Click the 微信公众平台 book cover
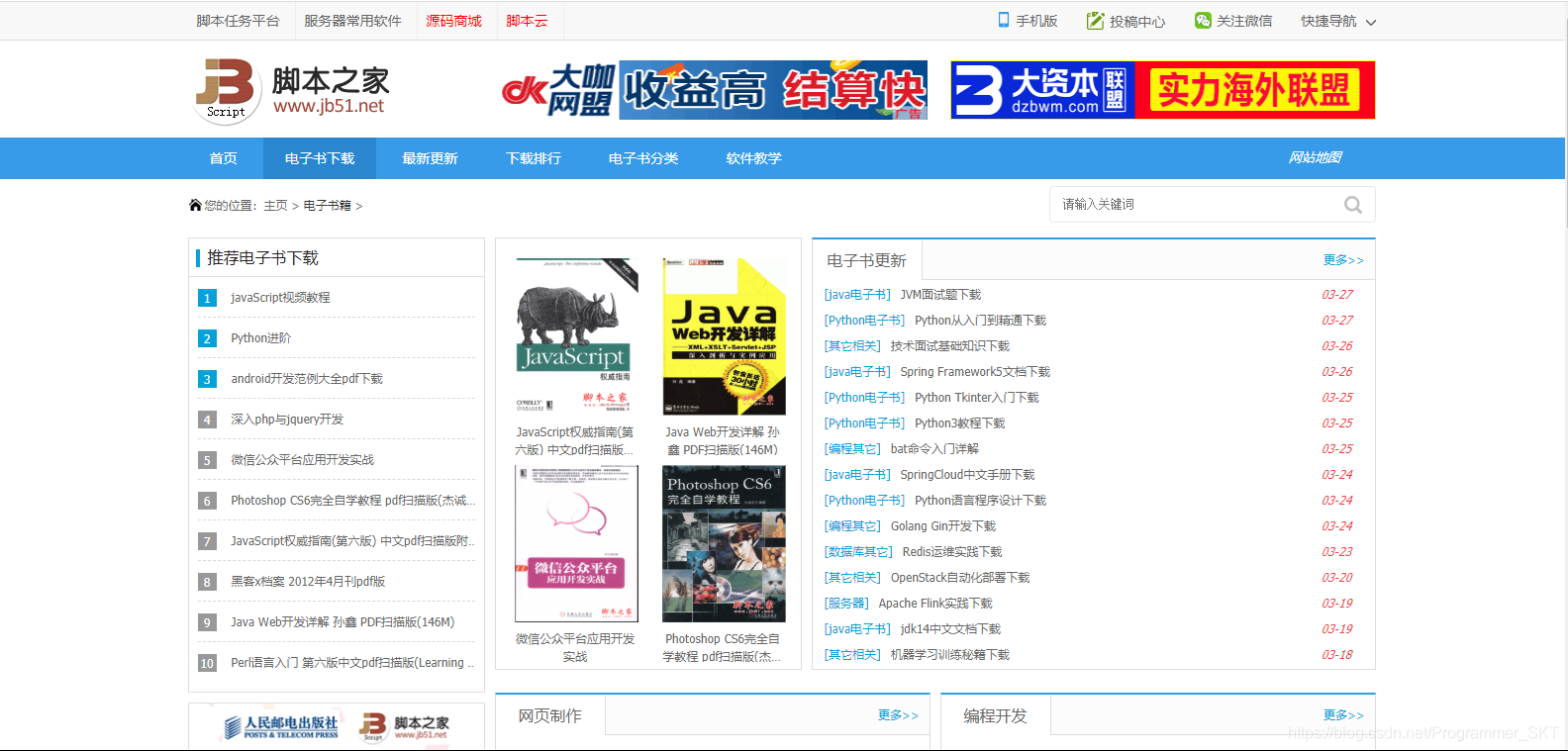The image size is (1568, 751). click(577, 544)
